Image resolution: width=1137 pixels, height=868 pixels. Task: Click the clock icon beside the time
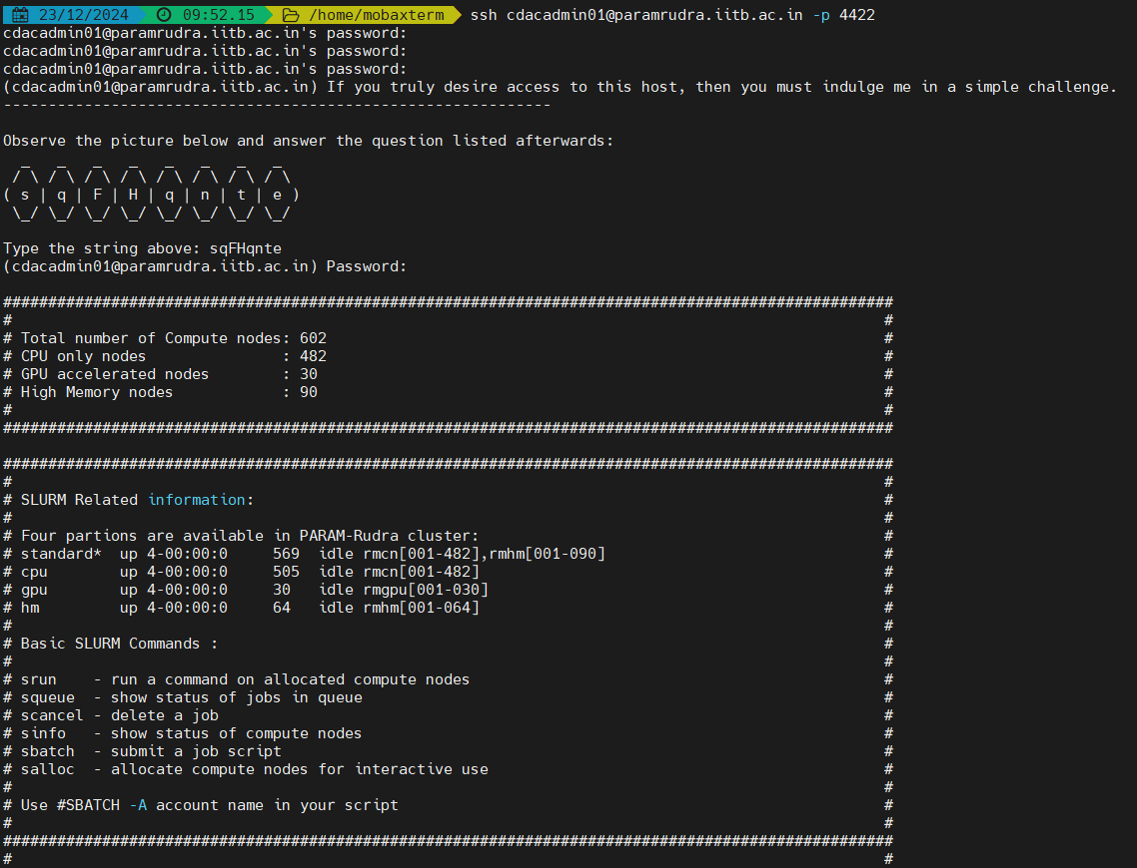(x=164, y=15)
